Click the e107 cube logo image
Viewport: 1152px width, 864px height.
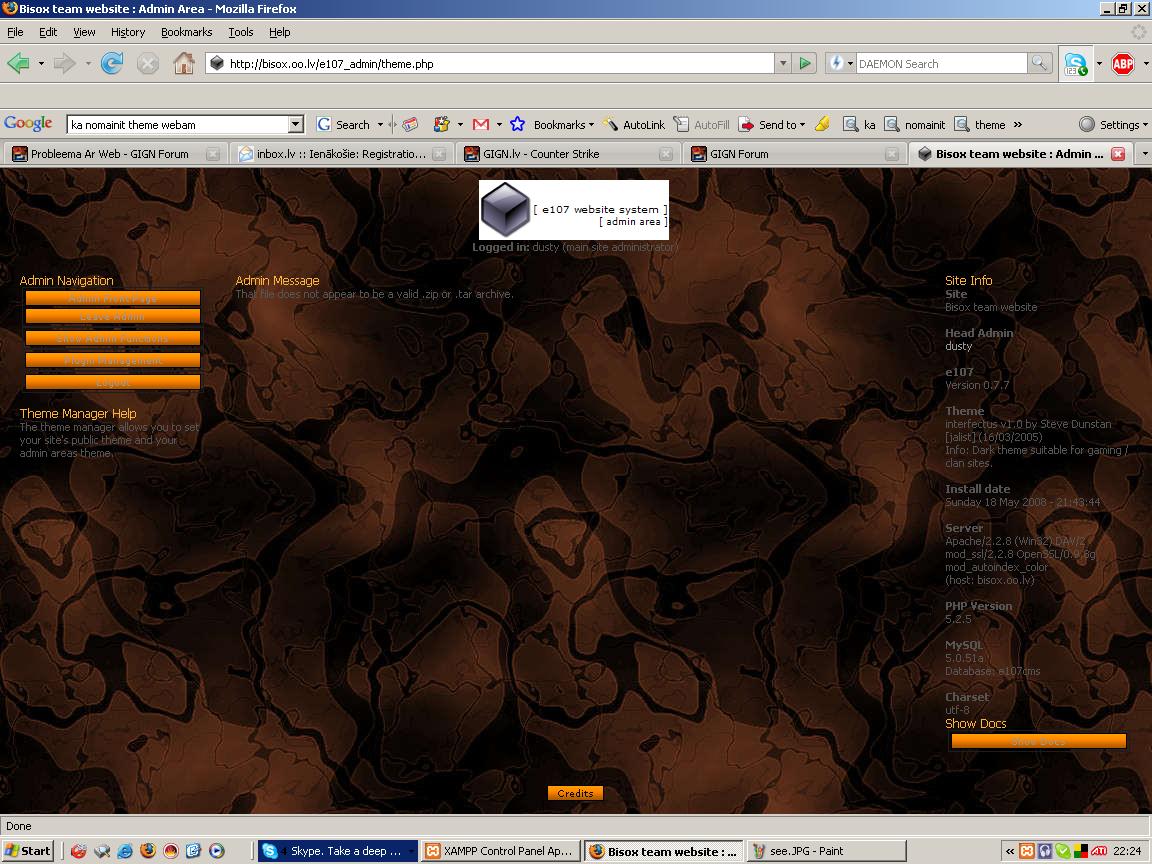click(505, 210)
